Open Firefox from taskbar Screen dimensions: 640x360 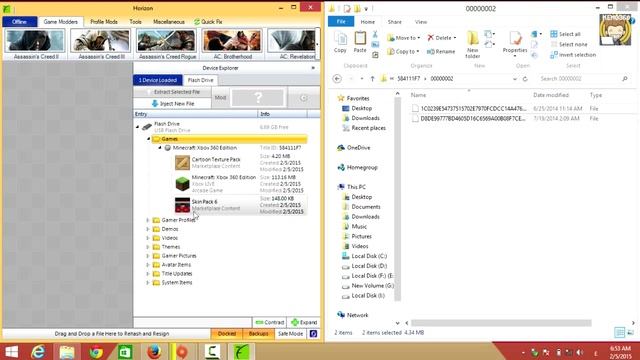pos(154,351)
